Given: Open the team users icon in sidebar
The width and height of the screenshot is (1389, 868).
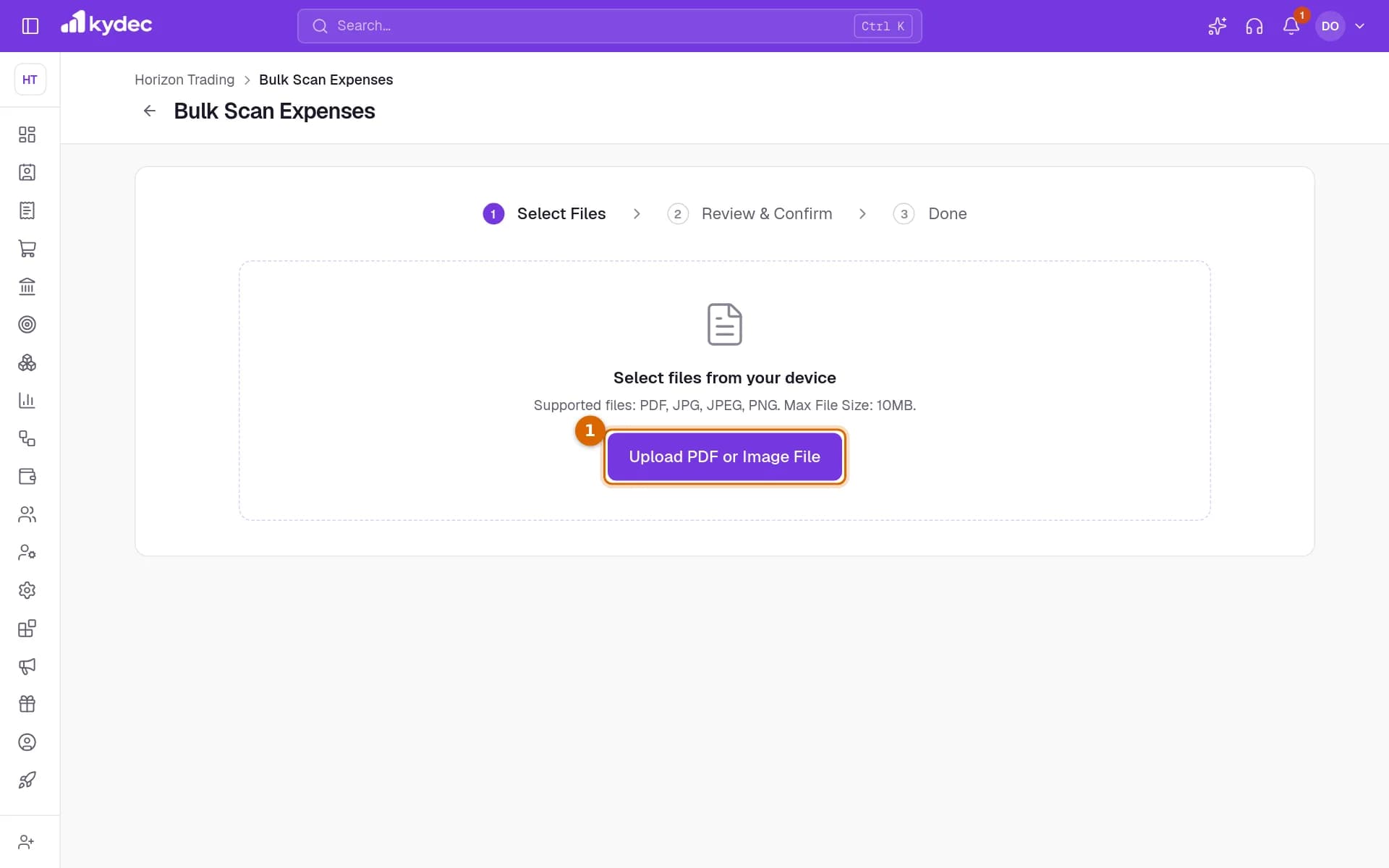Looking at the screenshot, I should [x=27, y=514].
